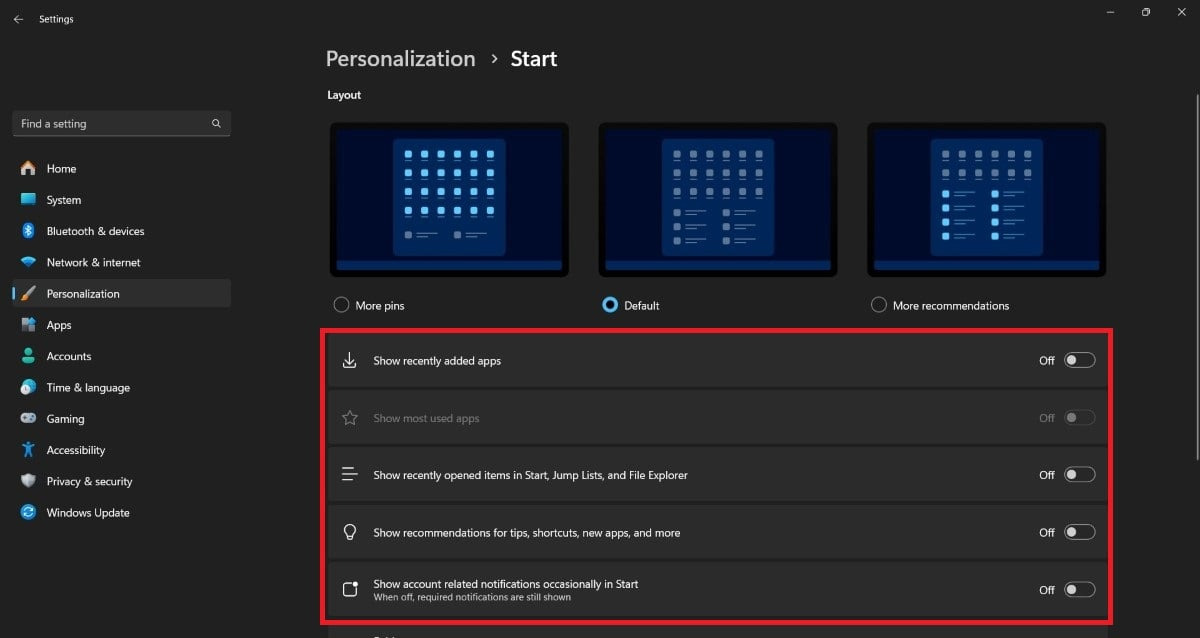The height and width of the screenshot is (638, 1200).
Task: Click the Settings window title text
Action: click(56, 19)
